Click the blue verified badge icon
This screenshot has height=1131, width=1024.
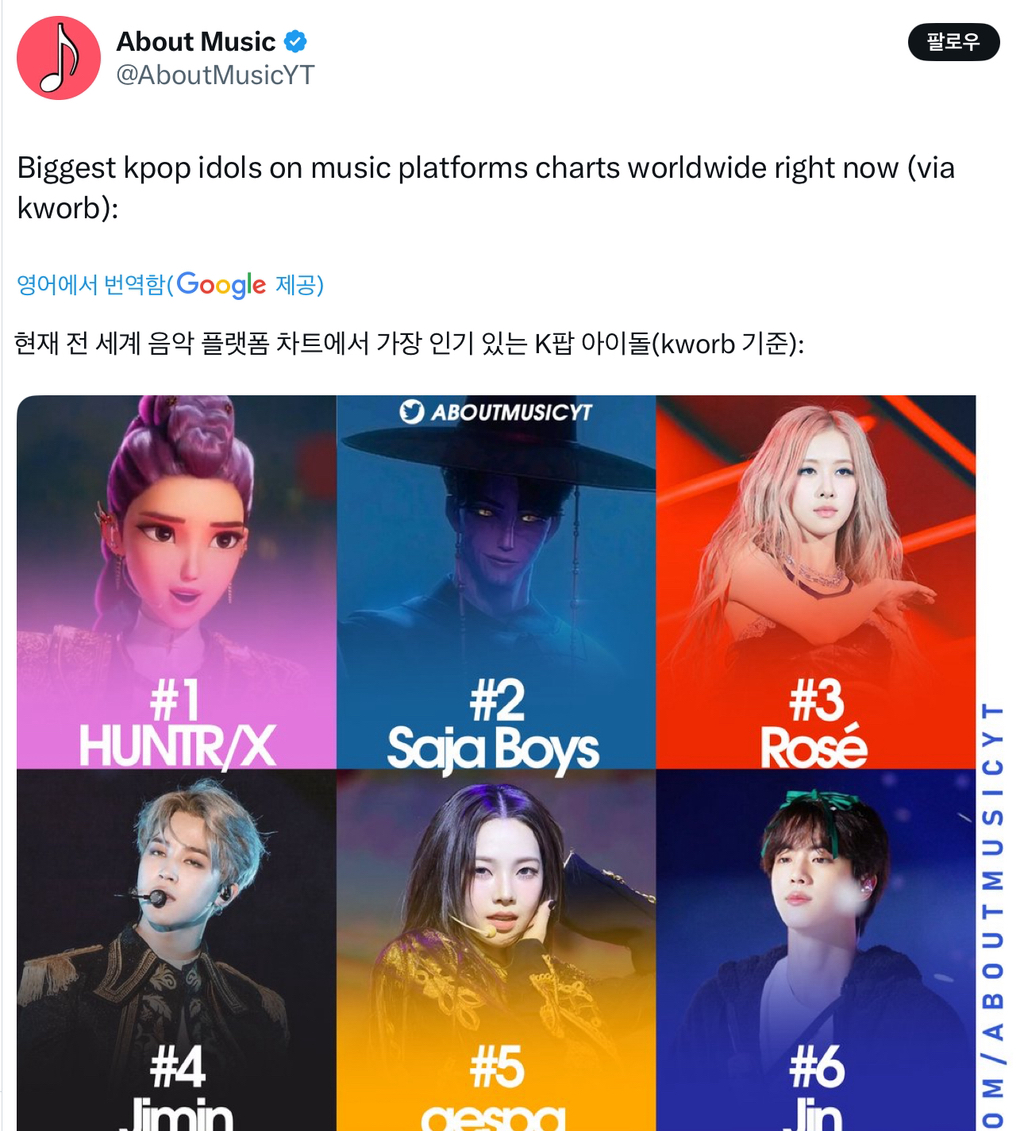[295, 42]
